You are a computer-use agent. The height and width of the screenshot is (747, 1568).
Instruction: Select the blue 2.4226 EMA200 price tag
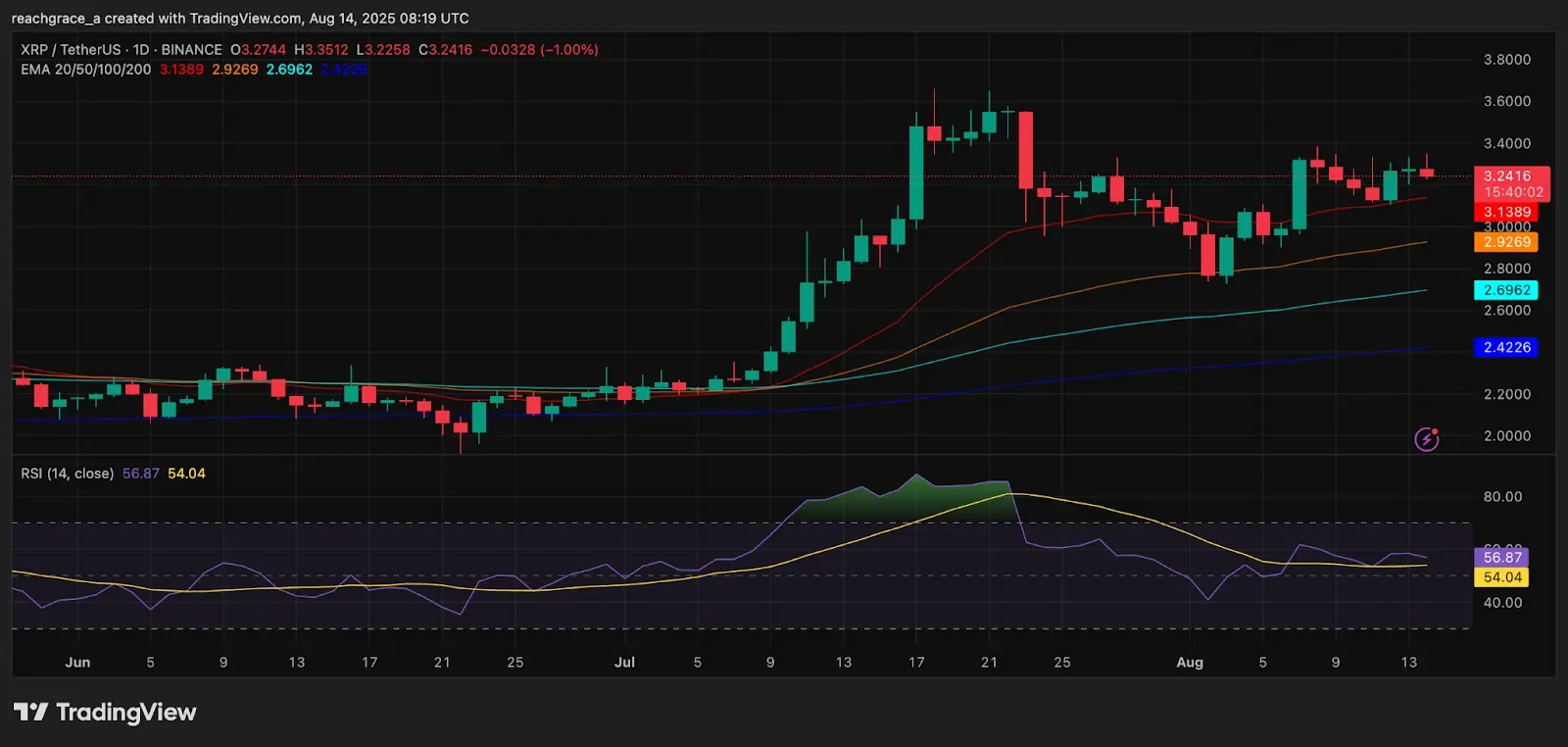pos(1505,347)
